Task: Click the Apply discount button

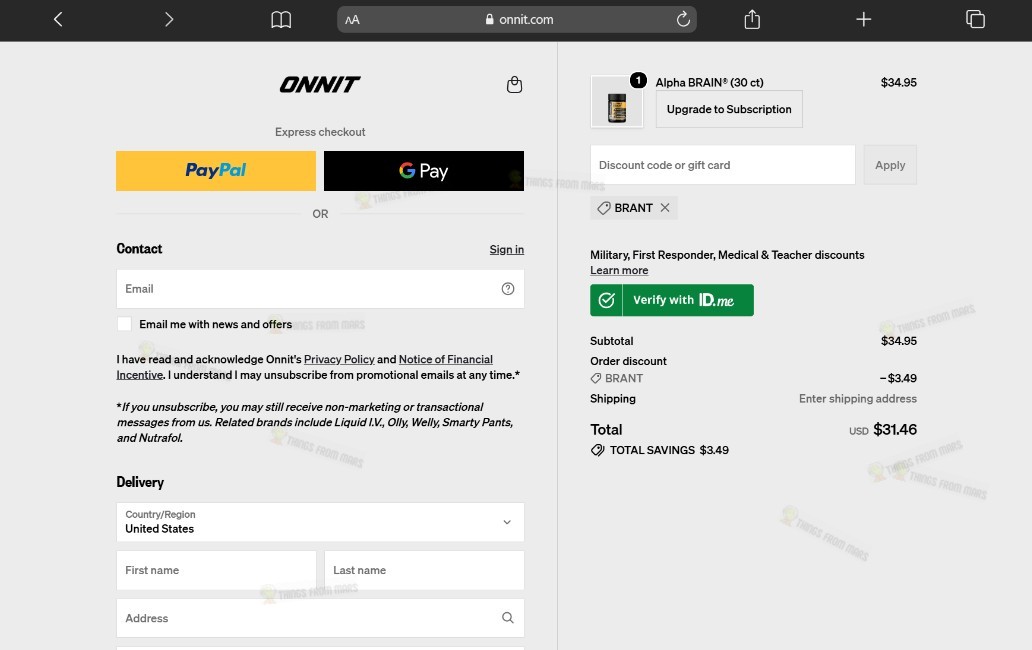Action: (890, 165)
